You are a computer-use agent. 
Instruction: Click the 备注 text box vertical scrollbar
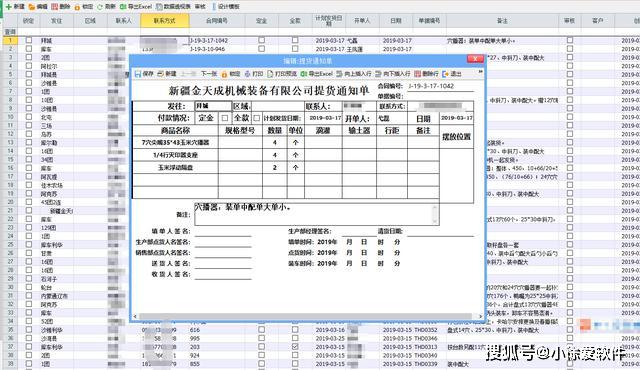point(435,214)
